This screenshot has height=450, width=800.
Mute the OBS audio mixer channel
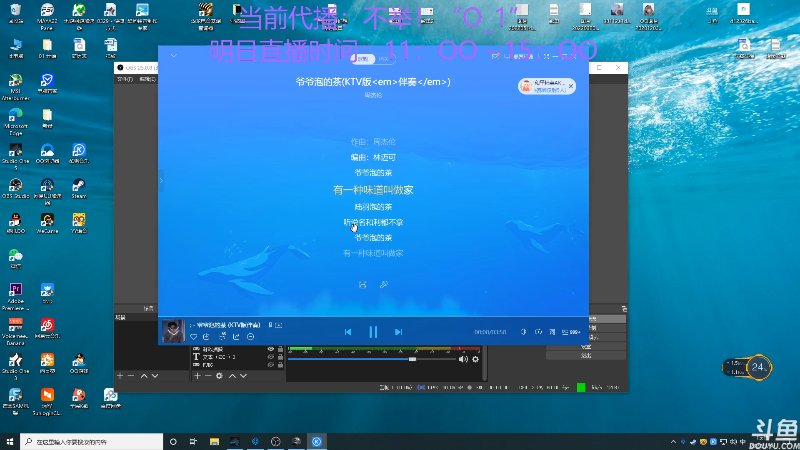point(463,359)
